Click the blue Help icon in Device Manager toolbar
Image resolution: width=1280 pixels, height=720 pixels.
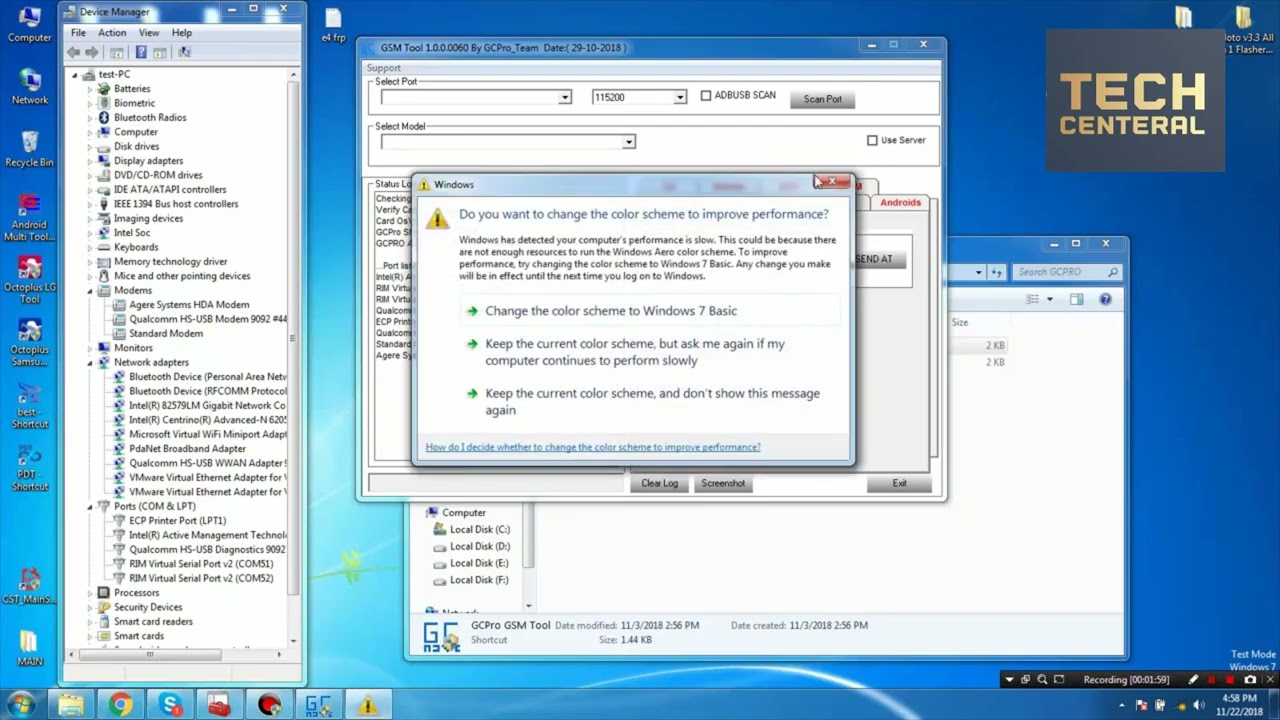pos(141,52)
